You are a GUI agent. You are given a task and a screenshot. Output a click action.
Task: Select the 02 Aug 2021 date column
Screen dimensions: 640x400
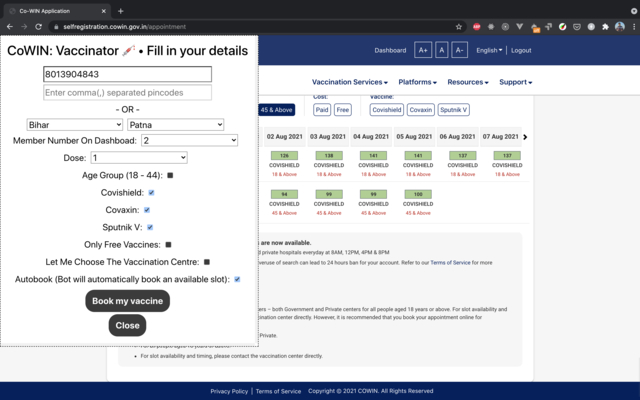click(x=284, y=137)
